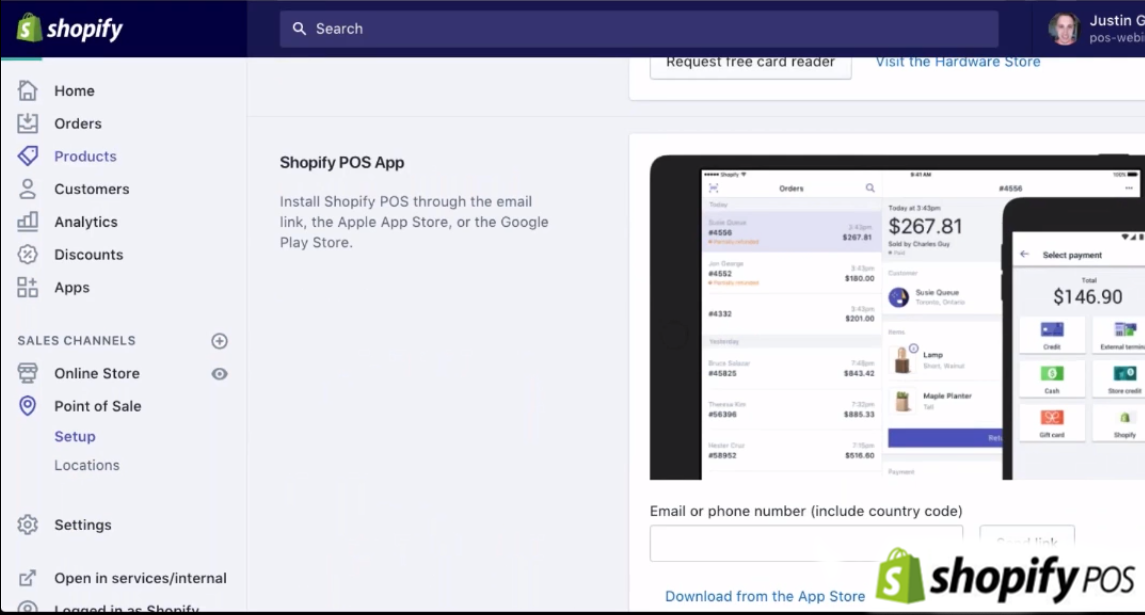Click Request free card reader button
The width and height of the screenshot is (1145, 615).
click(750, 63)
